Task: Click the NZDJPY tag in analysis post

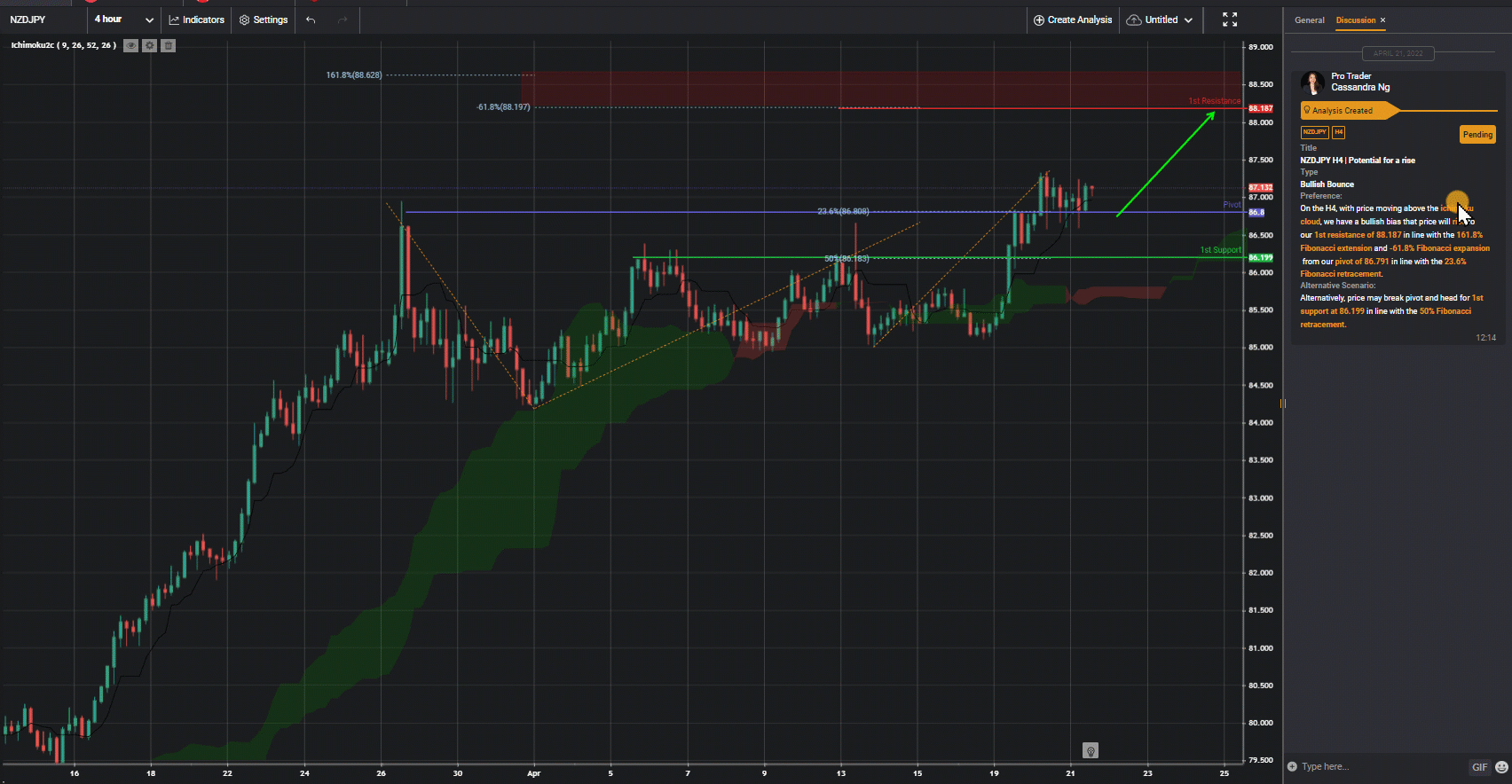Action: coord(1314,132)
